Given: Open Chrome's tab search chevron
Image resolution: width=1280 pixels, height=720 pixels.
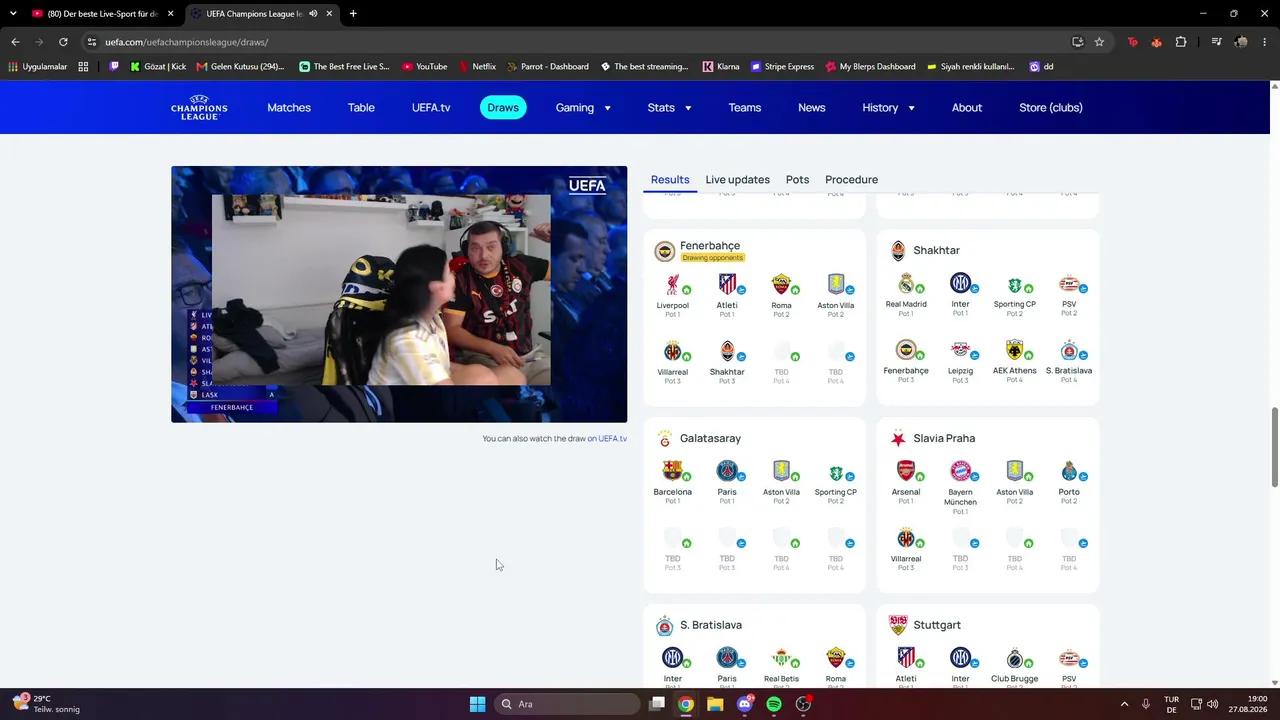Looking at the screenshot, I should pos(13,14).
